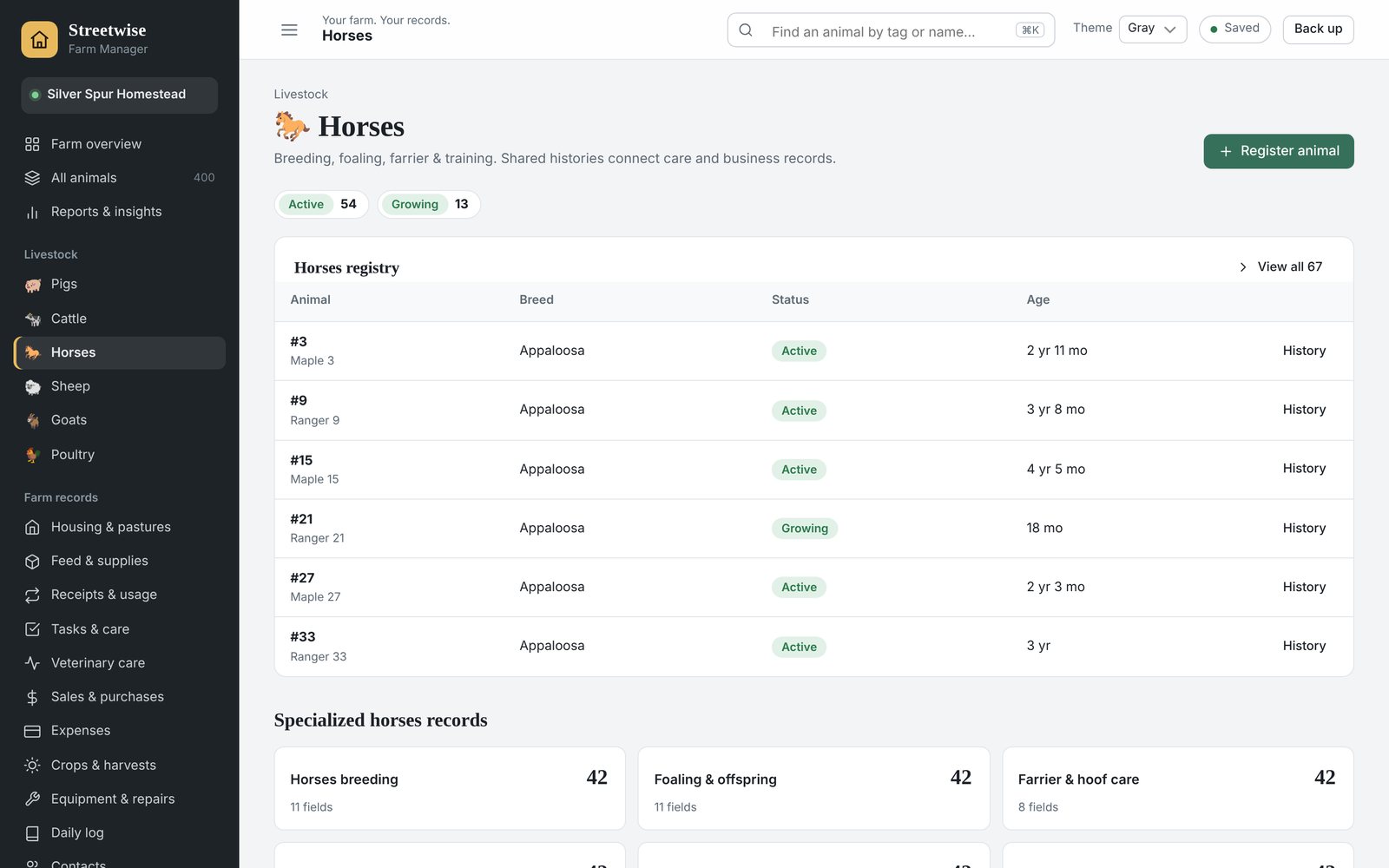Click the '3 yr 8 mo' age cell

coord(1056,410)
